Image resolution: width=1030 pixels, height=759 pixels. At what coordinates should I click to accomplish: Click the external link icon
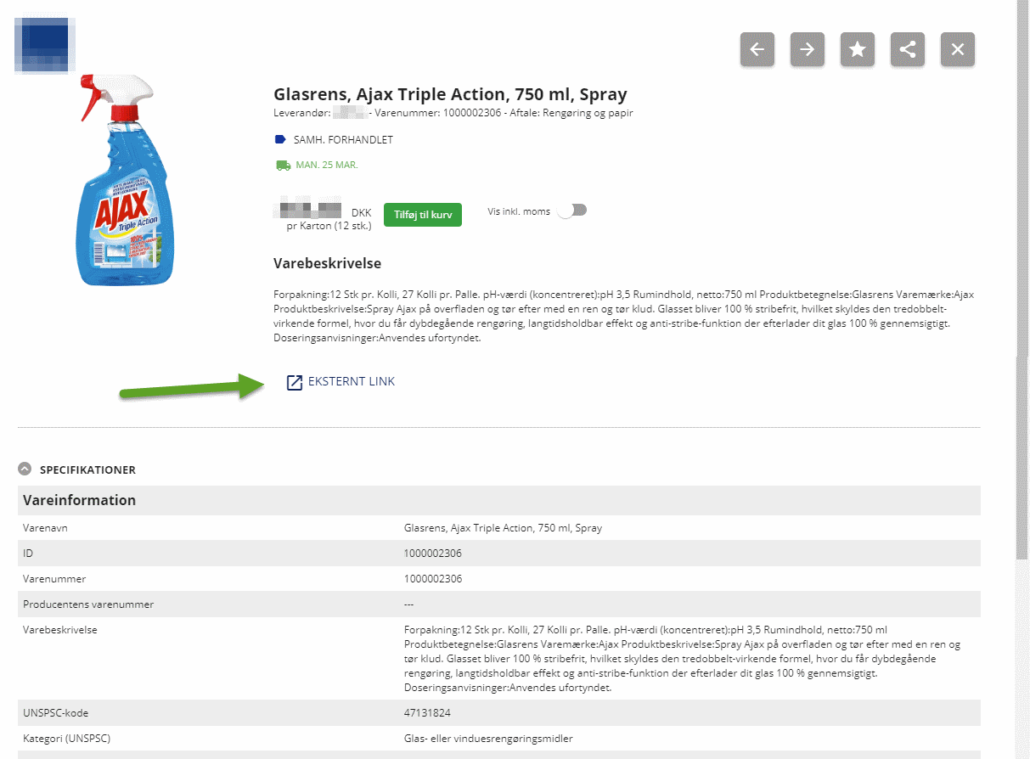click(x=294, y=382)
